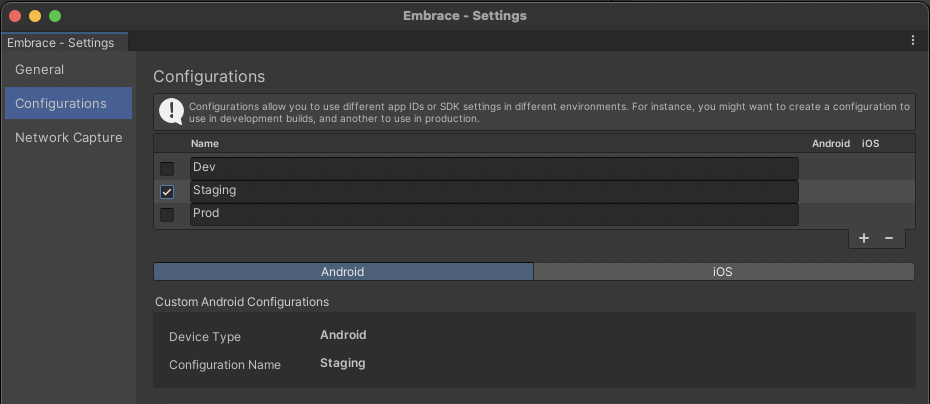Edit the Prod name field

pyautogui.click(x=494, y=215)
